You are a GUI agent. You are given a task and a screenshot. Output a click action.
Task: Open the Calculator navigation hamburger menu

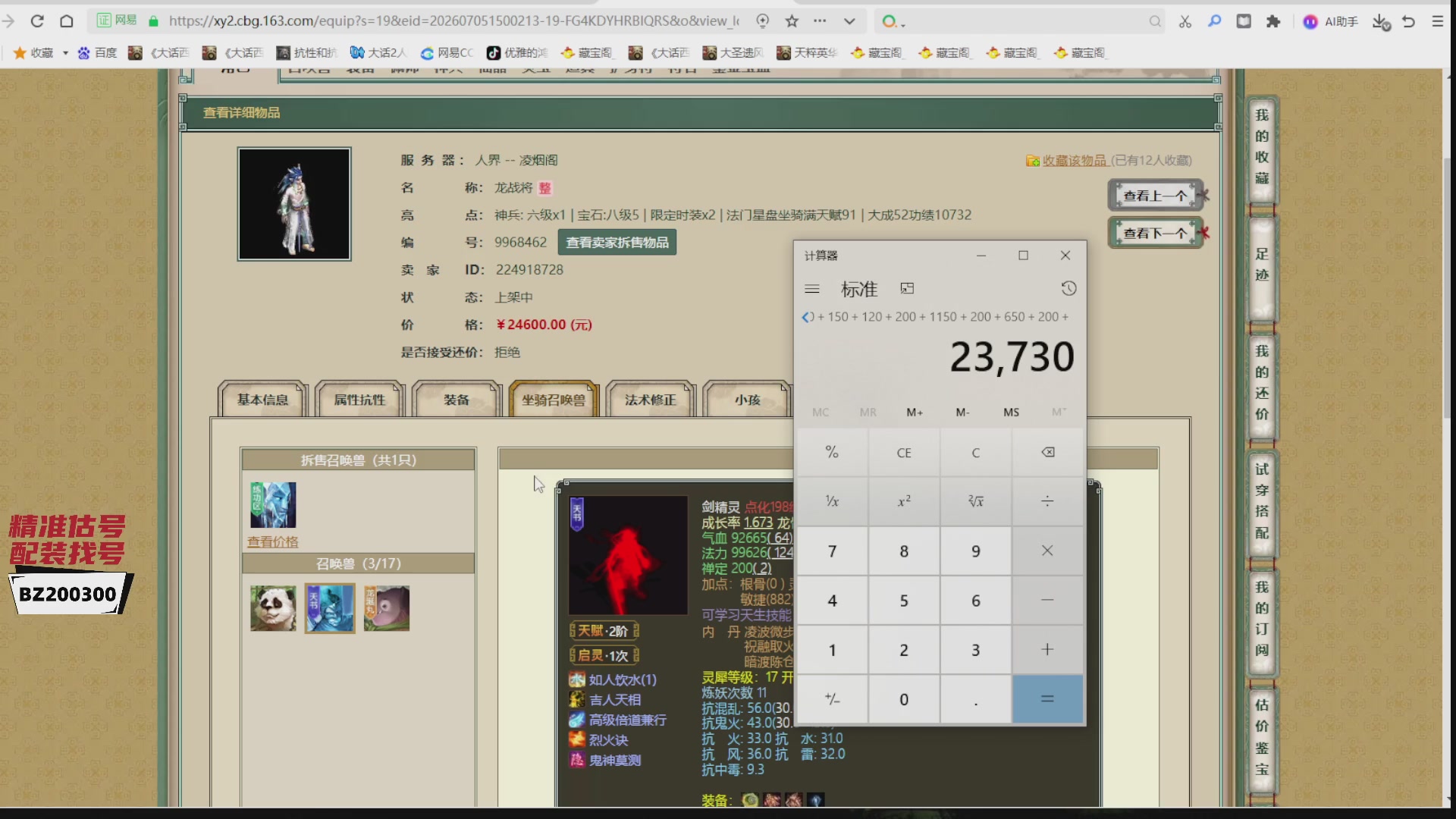[812, 289]
